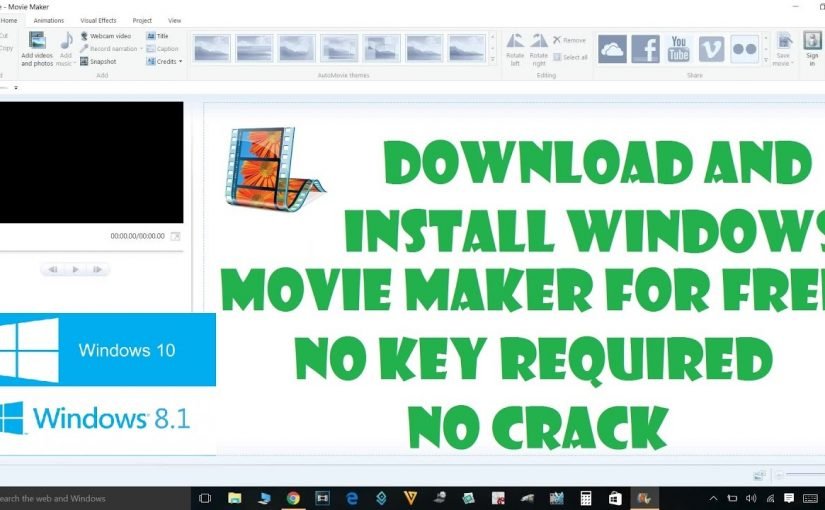Open Calculator from the taskbar
The width and height of the screenshot is (825, 510).
click(586, 498)
